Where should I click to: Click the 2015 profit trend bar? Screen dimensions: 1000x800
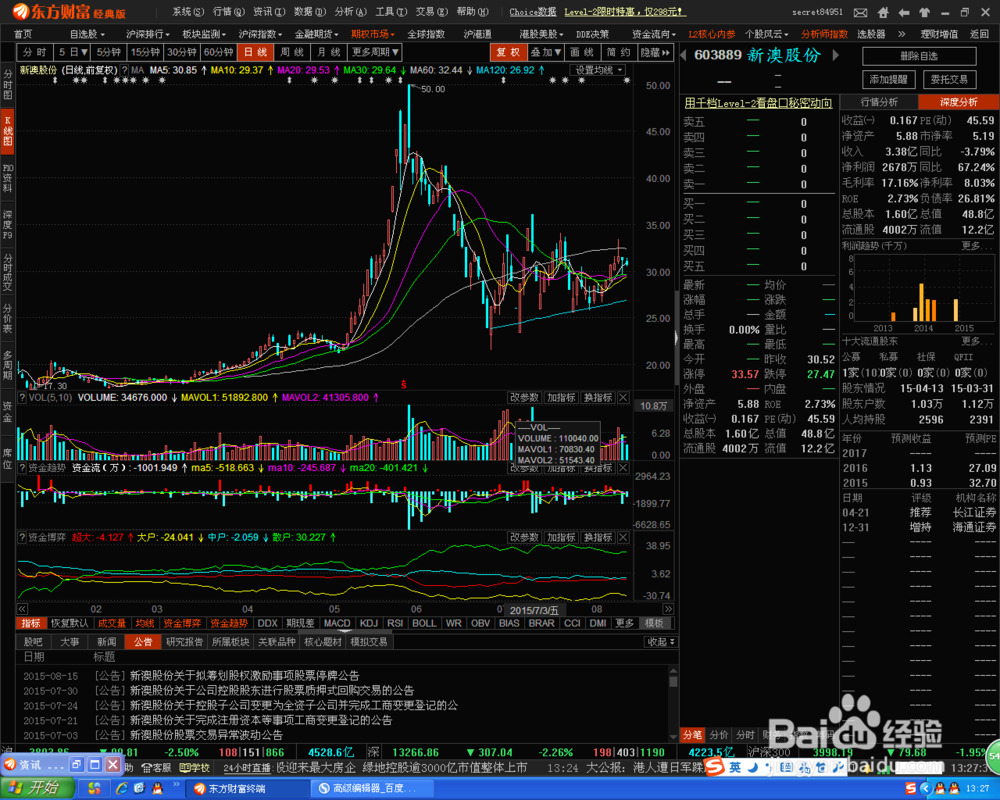(x=955, y=310)
